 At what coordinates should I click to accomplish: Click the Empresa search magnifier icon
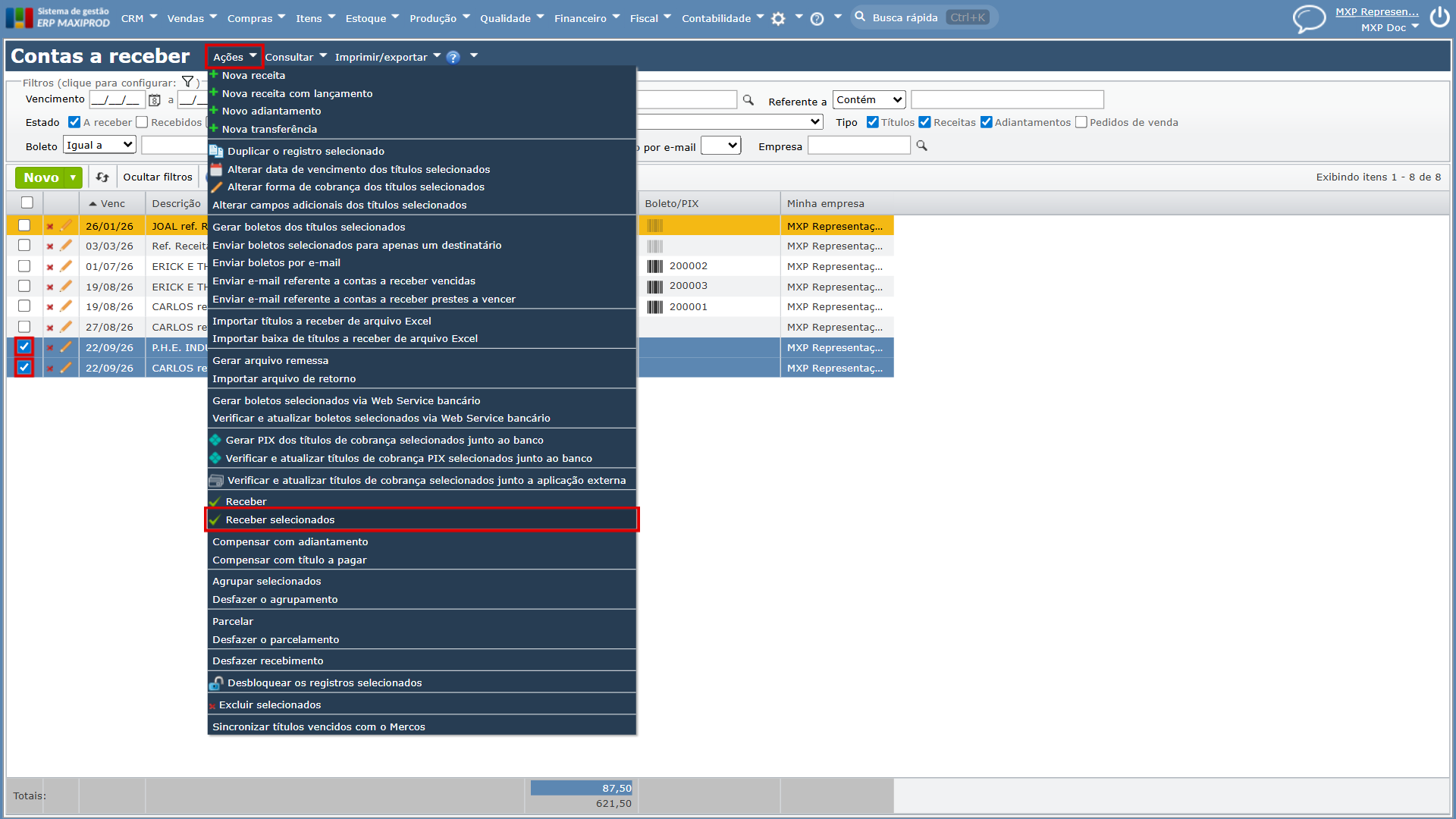click(922, 146)
